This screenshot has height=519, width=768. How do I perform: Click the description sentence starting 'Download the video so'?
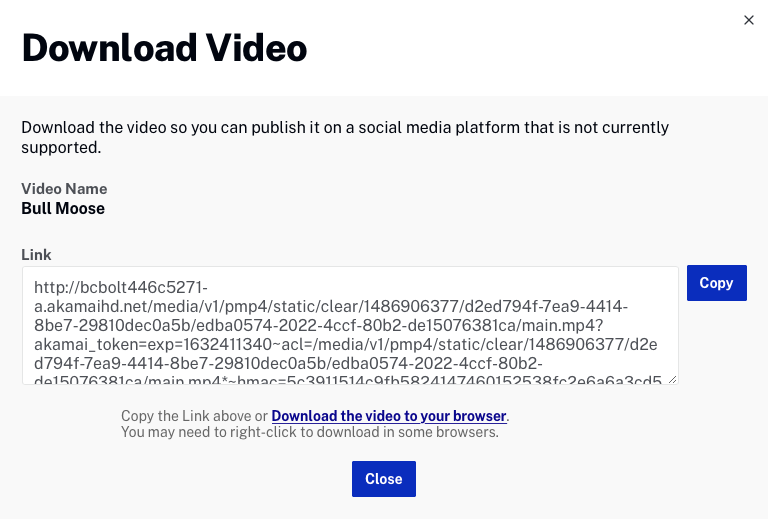345,128
